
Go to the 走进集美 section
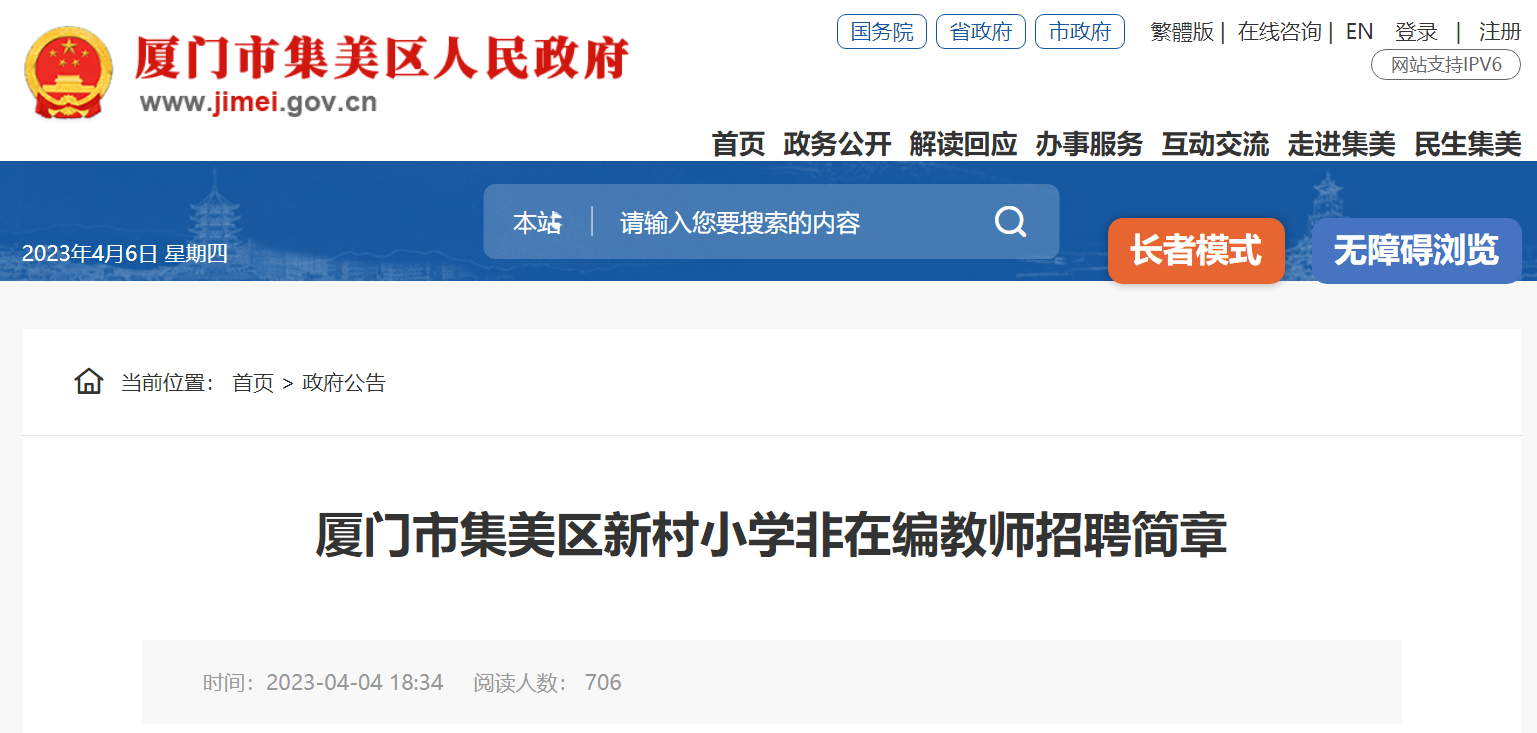[1341, 144]
